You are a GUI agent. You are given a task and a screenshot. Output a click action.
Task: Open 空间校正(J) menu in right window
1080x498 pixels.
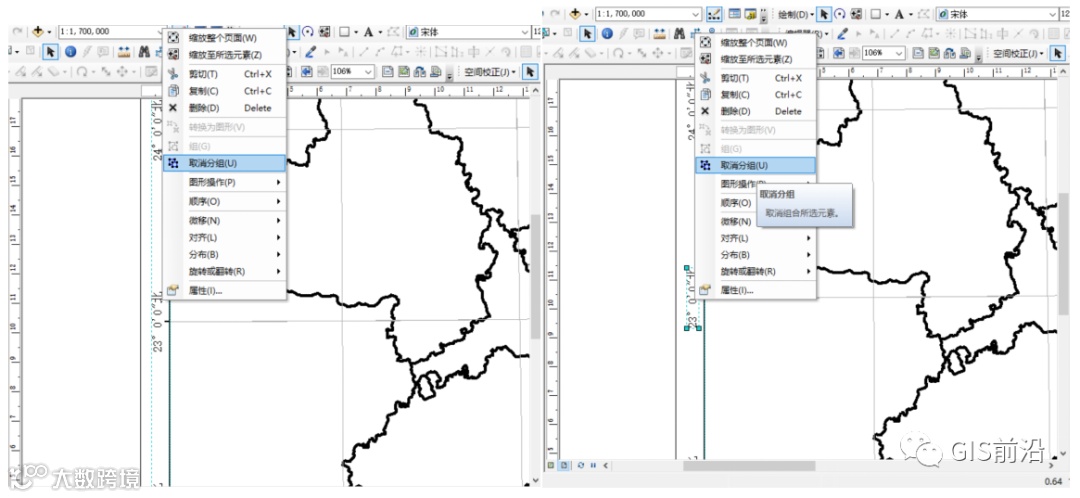click(x=1018, y=54)
